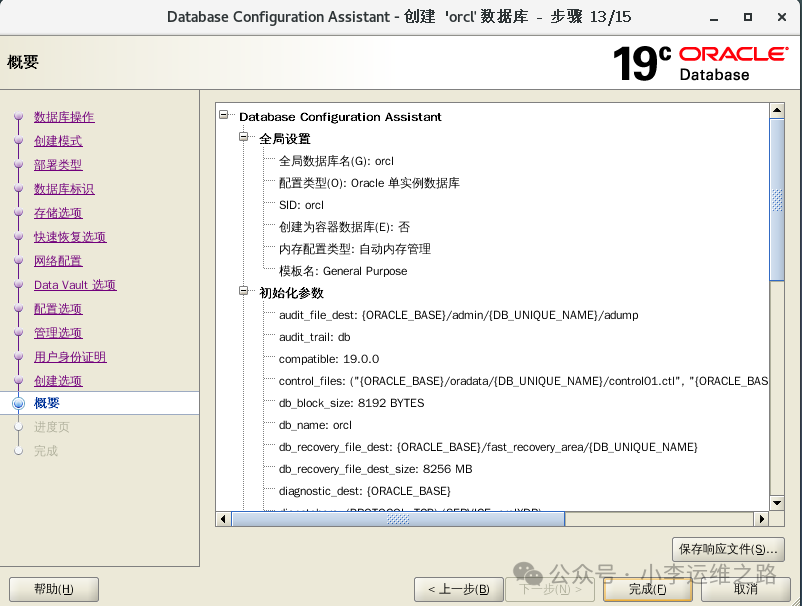The height and width of the screenshot is (606, 802).
Task: Cancel the wizard with 取消
Action: (x=745, y=590)
